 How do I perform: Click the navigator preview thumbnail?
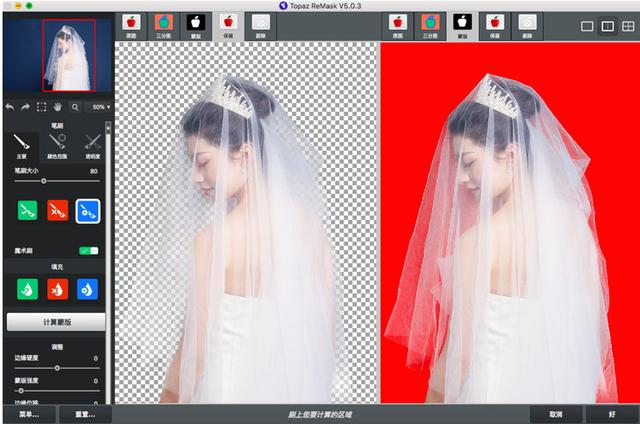point(58,55)
